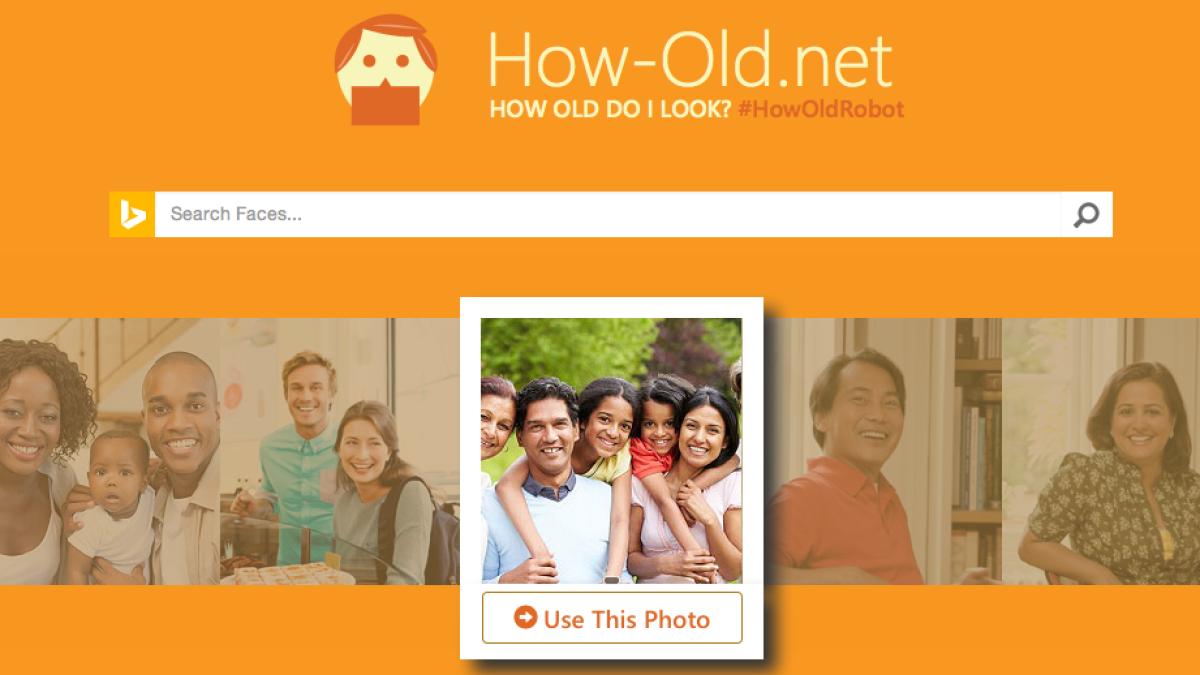
Task: Click the How-Old.net site title
Action: (x=690, y=59)
